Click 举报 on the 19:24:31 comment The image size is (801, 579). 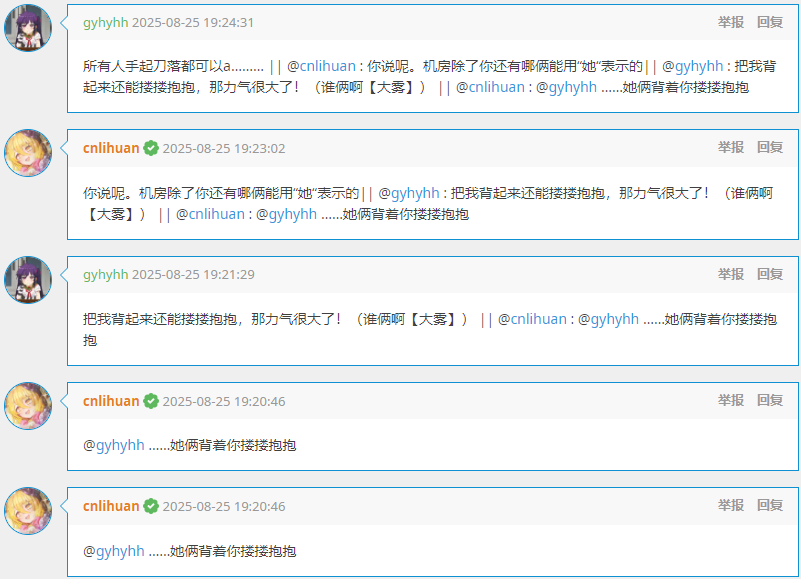[731, 22]
